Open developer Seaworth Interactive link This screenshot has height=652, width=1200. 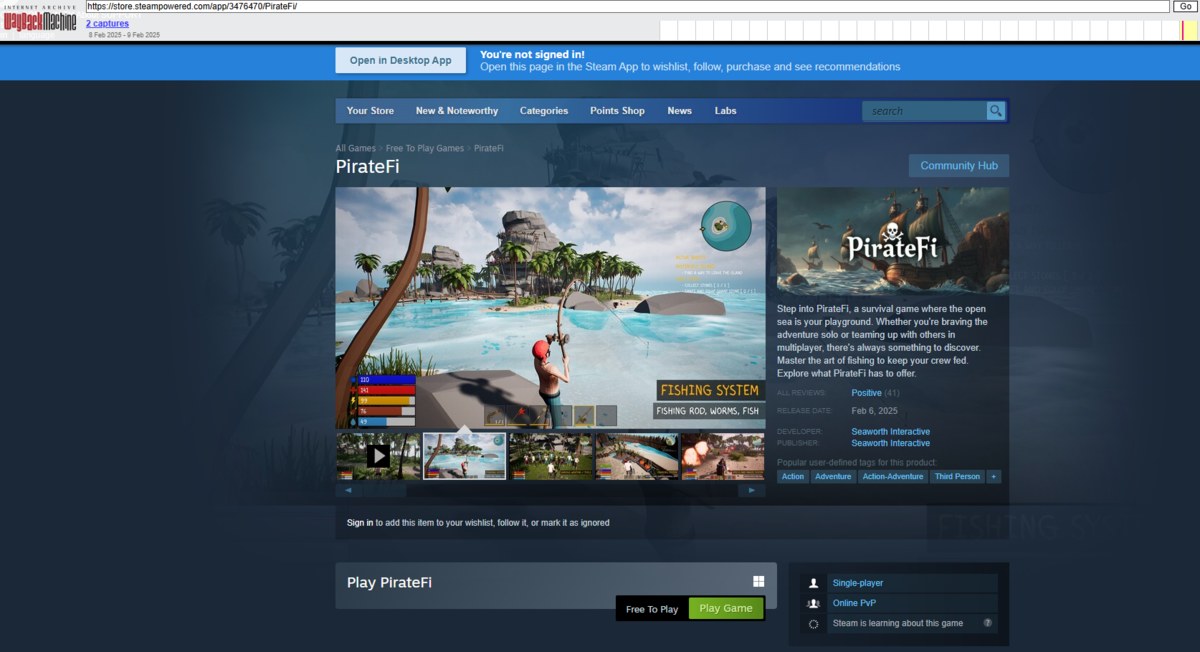[x=890, y=432]
